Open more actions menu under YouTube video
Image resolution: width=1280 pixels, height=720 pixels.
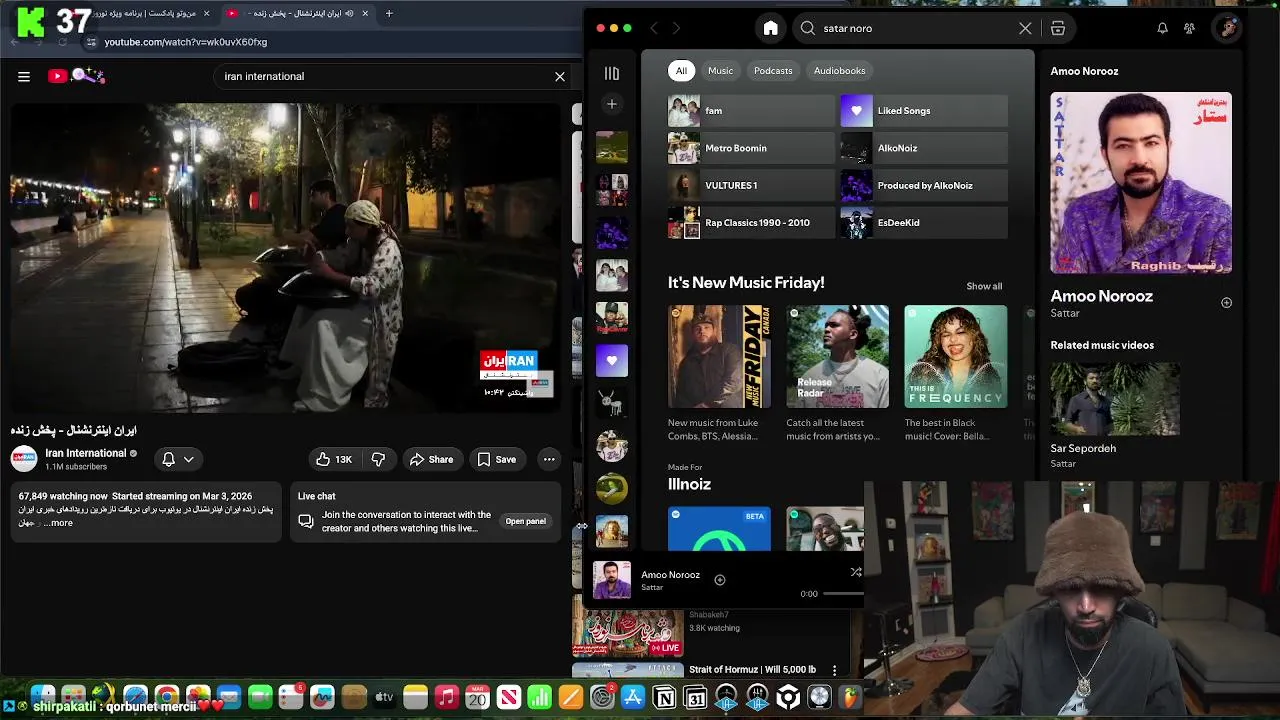click(549, 459)
